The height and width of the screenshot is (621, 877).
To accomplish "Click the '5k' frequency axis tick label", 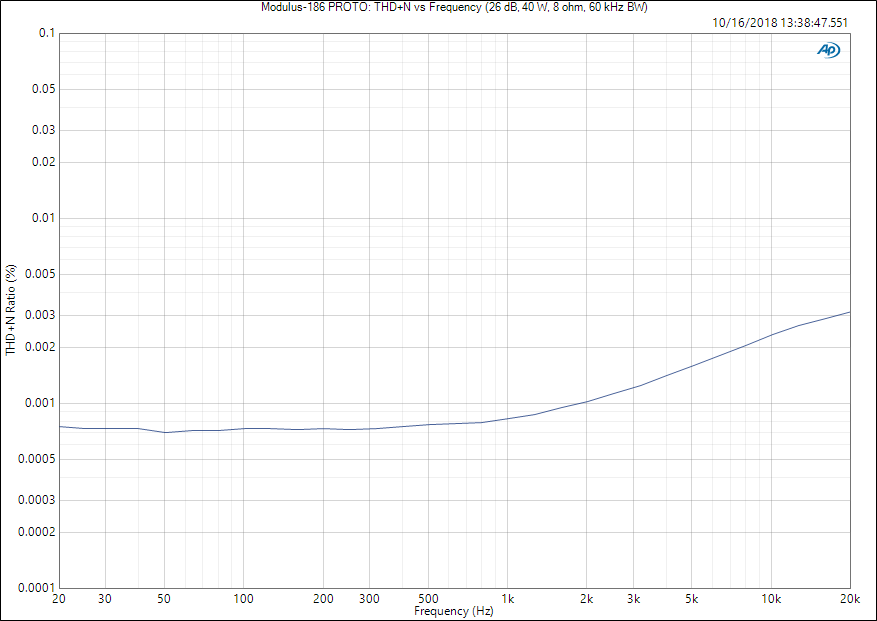I will click(x=692, y=599).
